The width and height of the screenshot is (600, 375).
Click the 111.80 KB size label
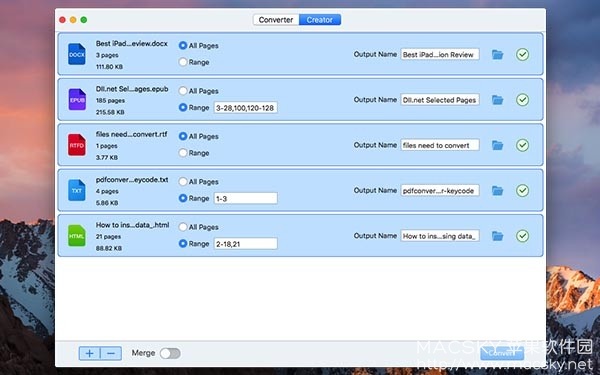(109, 67)
